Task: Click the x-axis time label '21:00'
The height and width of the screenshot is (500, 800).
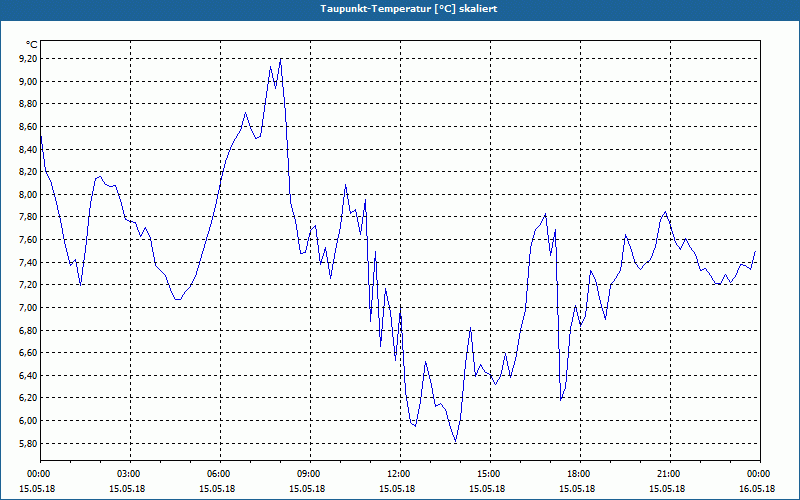Action: tap(669, 474)
